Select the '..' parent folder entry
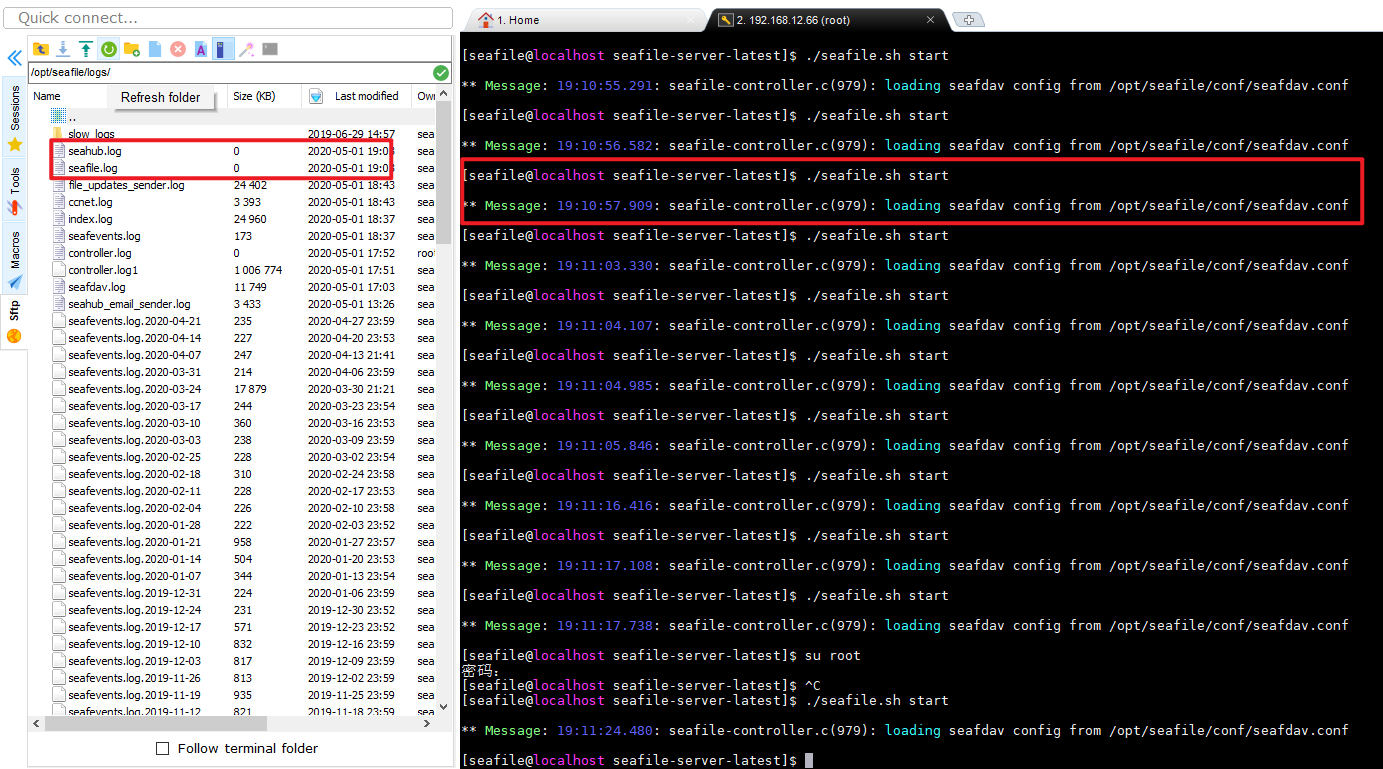The image size is (1383, 769). click(72, 117)
